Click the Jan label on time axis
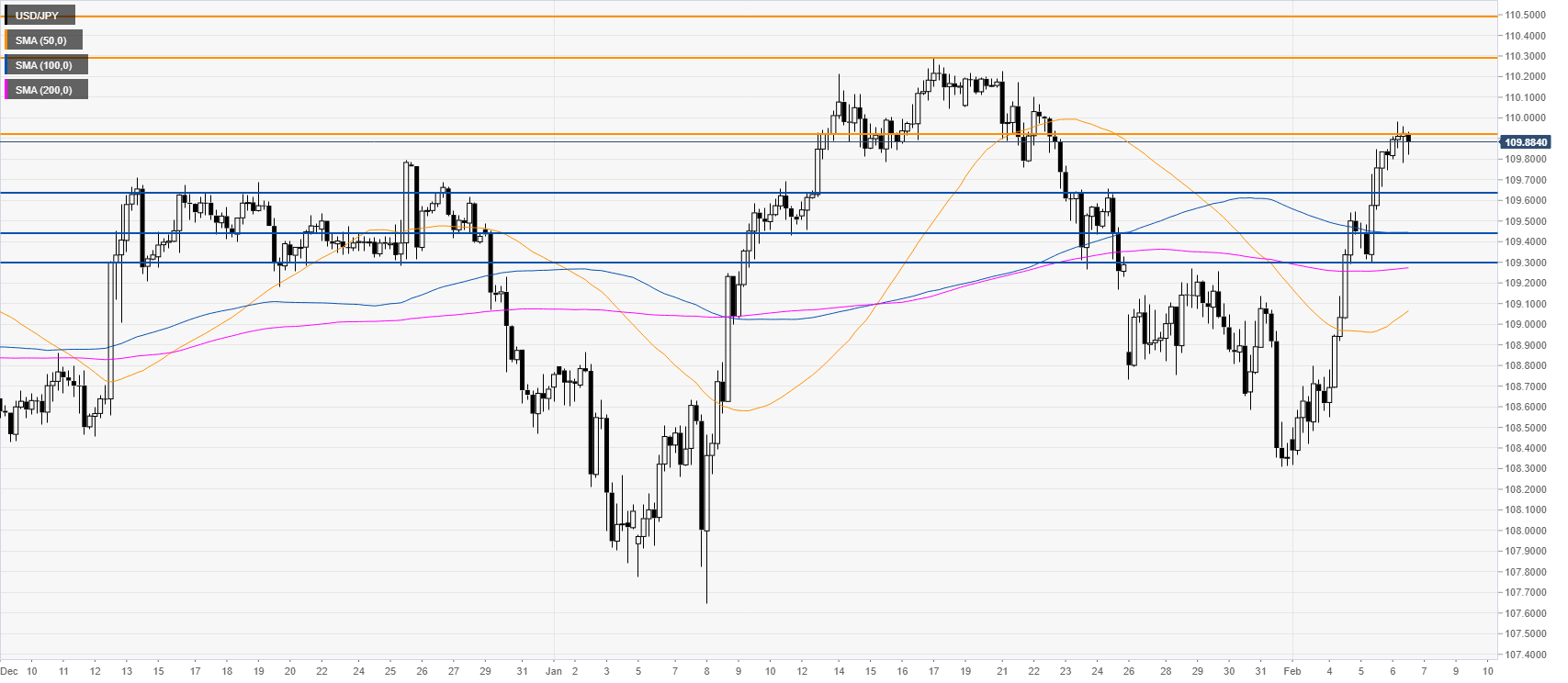The height and width of the screenshot is (683, 1568). coord(554,671)
